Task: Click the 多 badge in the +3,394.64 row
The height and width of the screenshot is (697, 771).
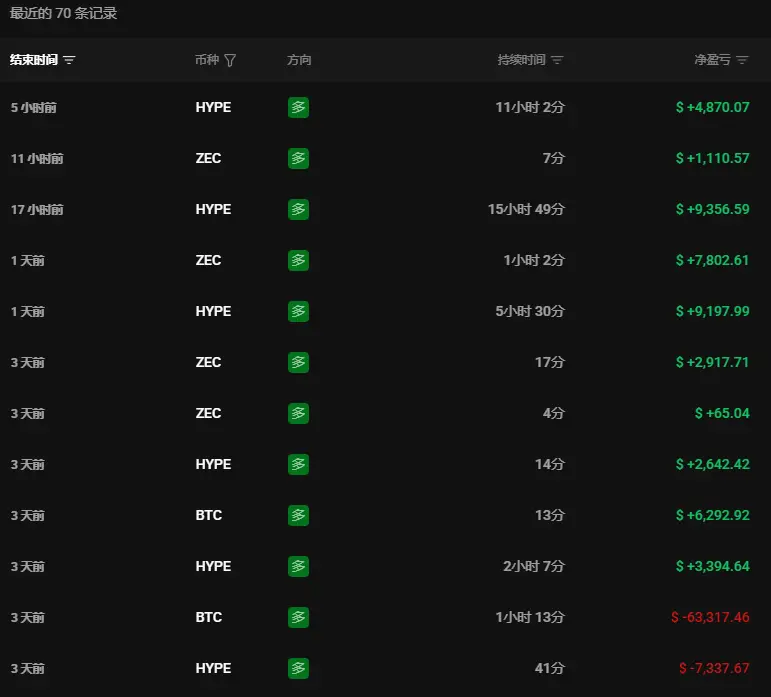Action: point(298,566)
